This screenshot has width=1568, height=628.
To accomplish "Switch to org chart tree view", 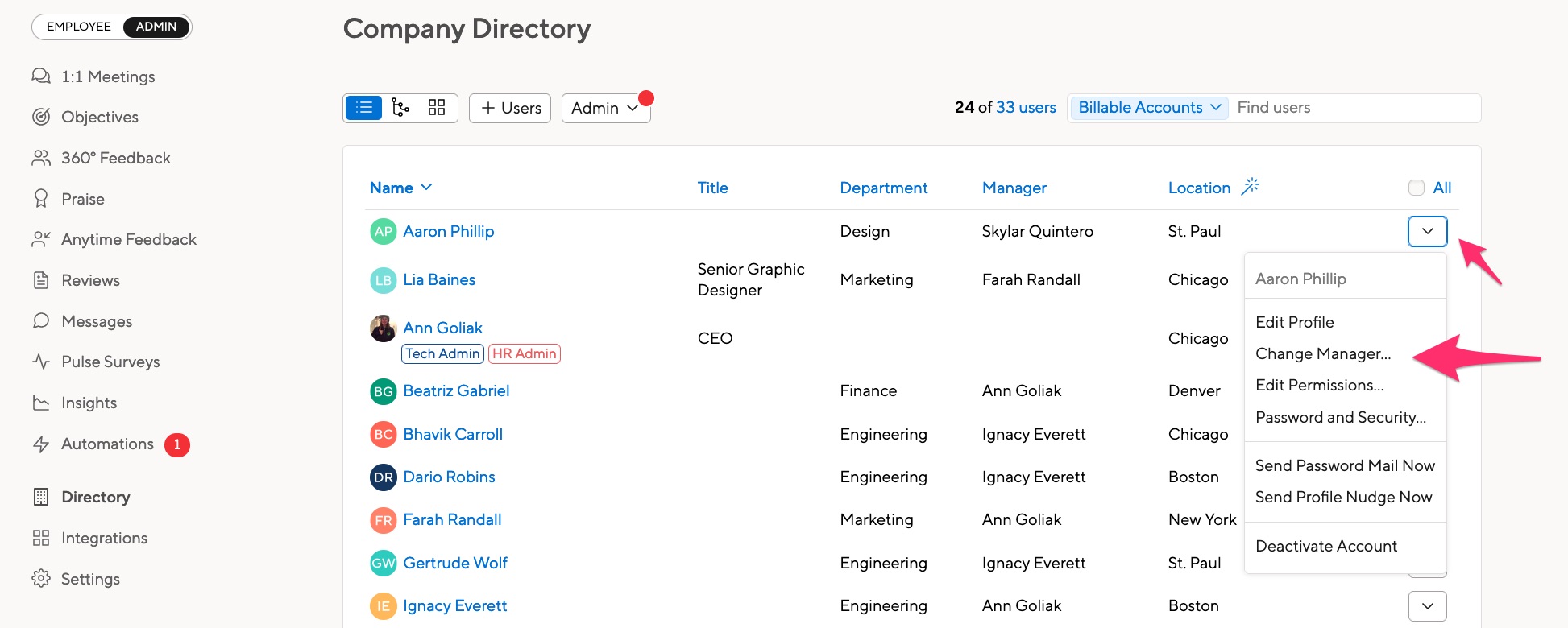I will coord(400,108).
